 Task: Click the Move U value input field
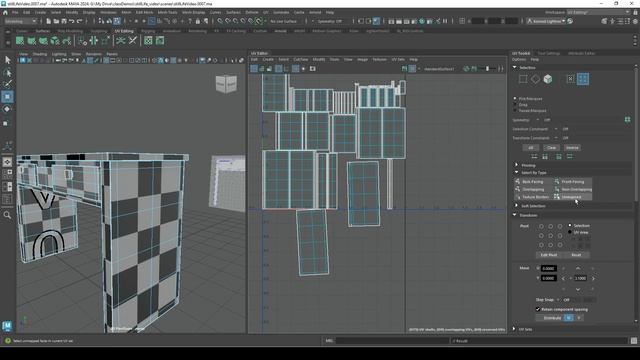(x=549, y=269)
